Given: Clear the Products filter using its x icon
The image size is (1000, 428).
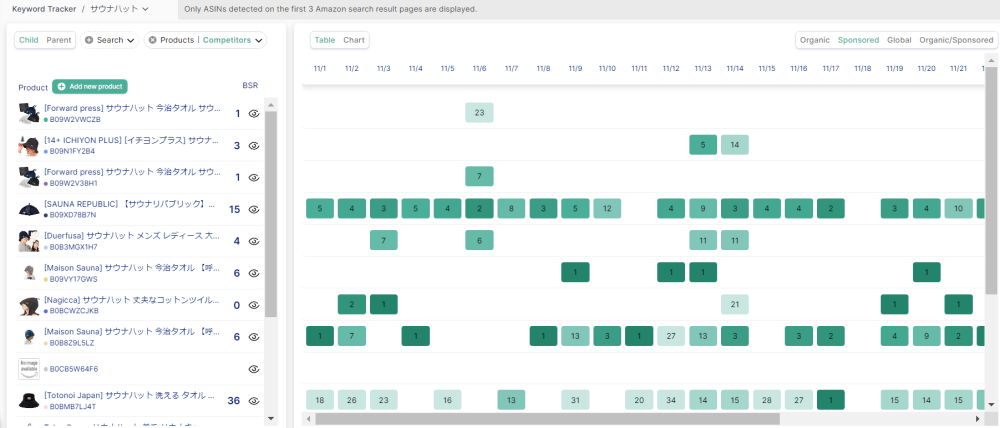Looking at the screenshot, I should [152, 41].
